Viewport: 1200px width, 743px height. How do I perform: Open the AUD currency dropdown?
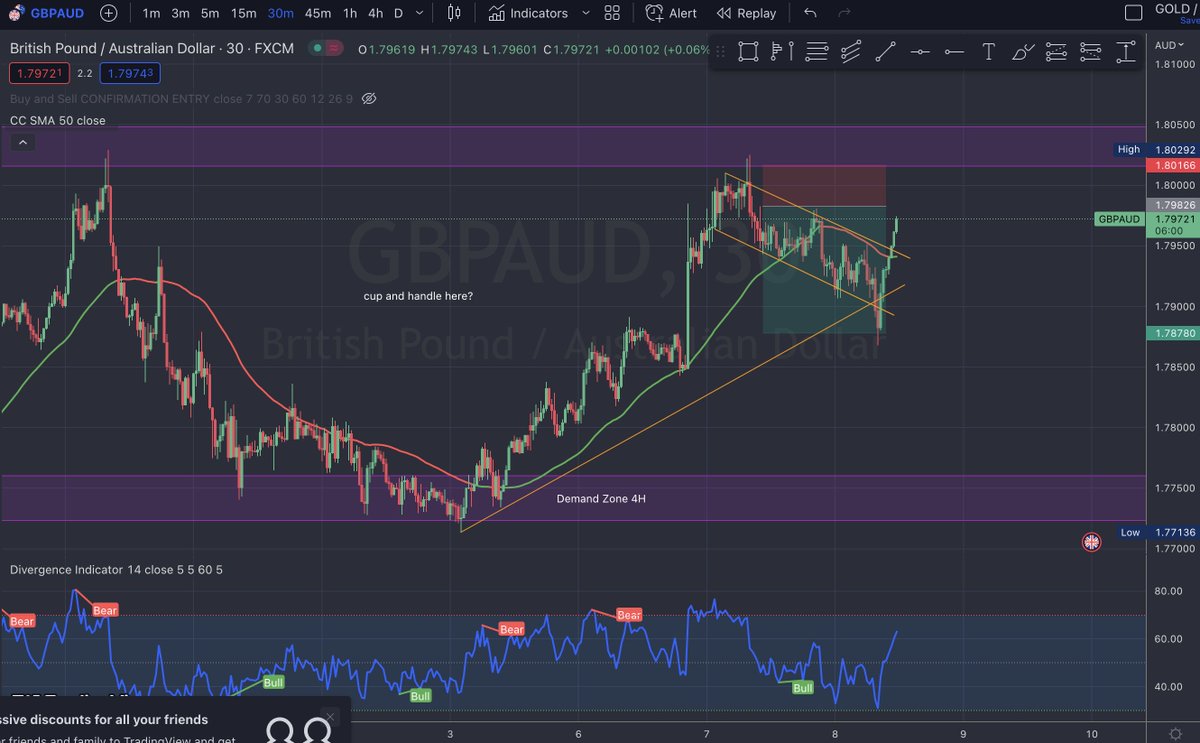(1167, 45)
